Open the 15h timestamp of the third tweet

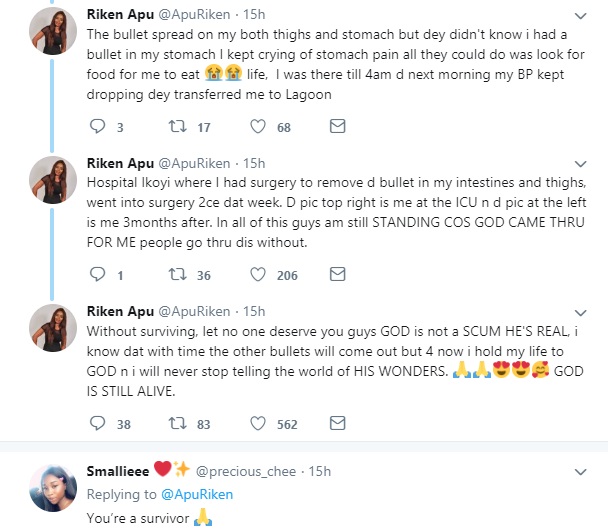[x=254, y=311]
